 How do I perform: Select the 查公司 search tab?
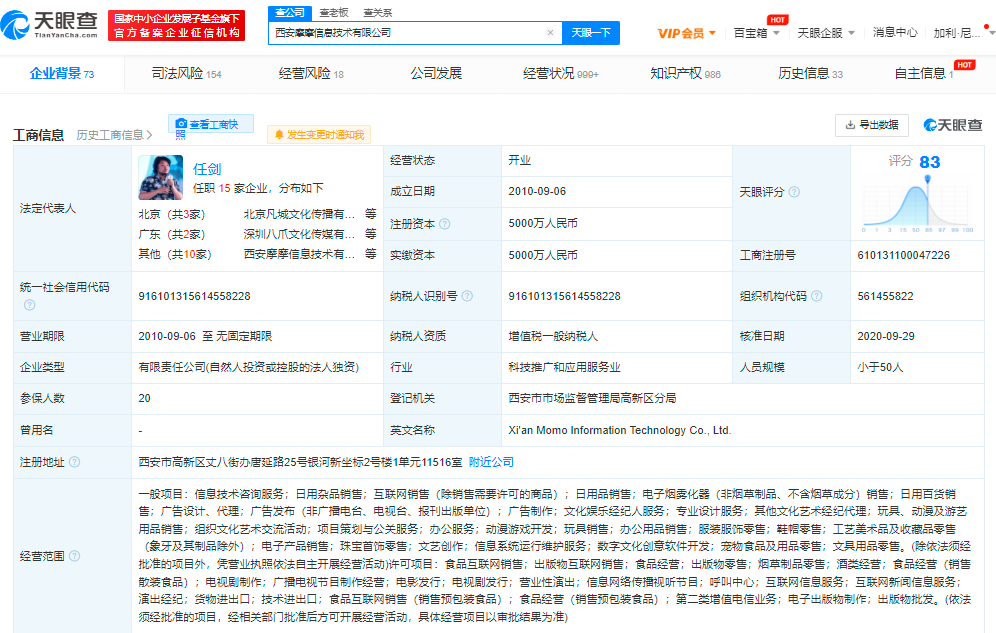point(290,12)
